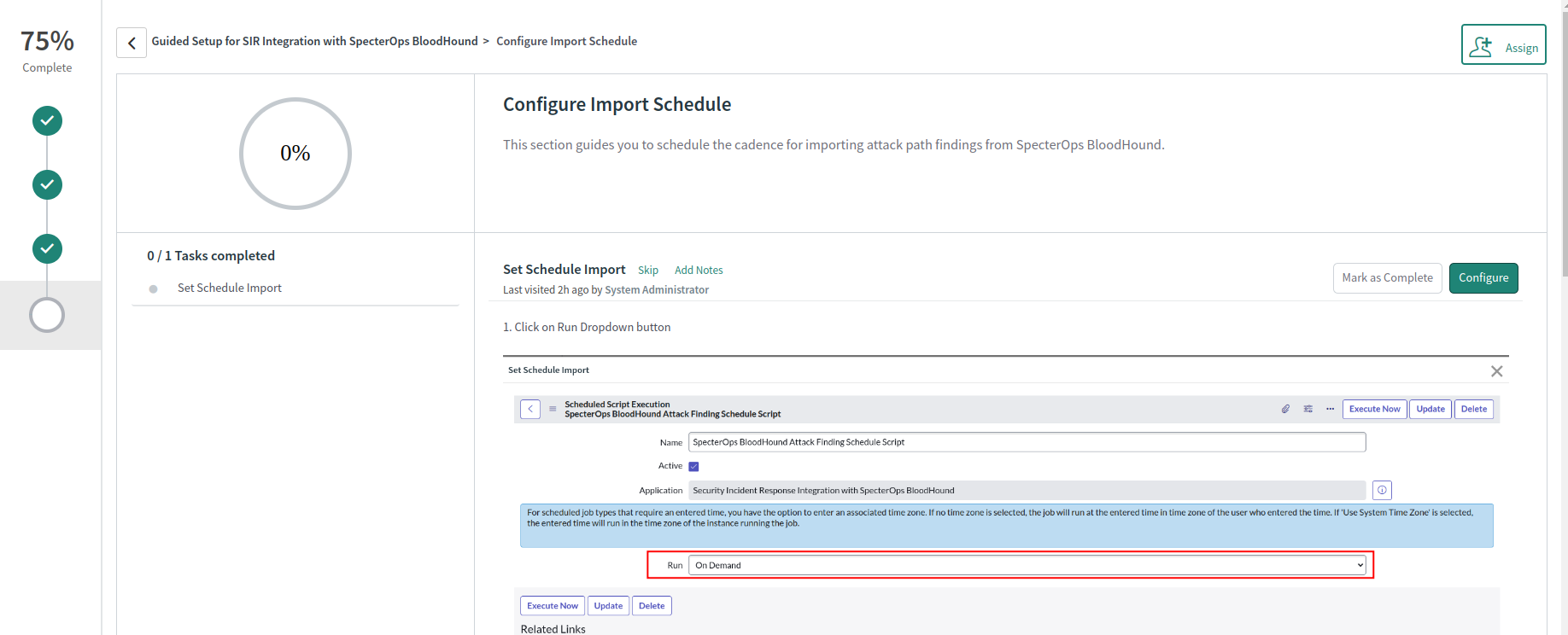Screen dimensions: 1568x635
Task: Click the personalize form sliders icon
Action: pyautogui.click(x=1308, y=409)
